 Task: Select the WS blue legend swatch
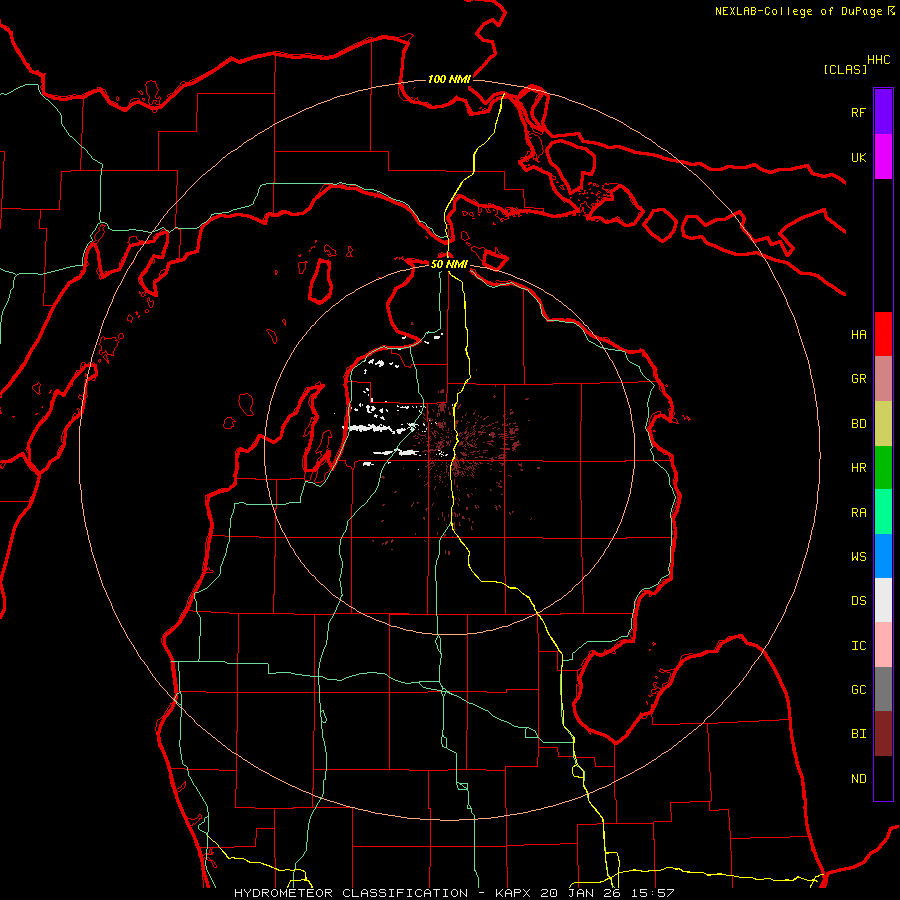pyautogui.click(x=883, y=556)
